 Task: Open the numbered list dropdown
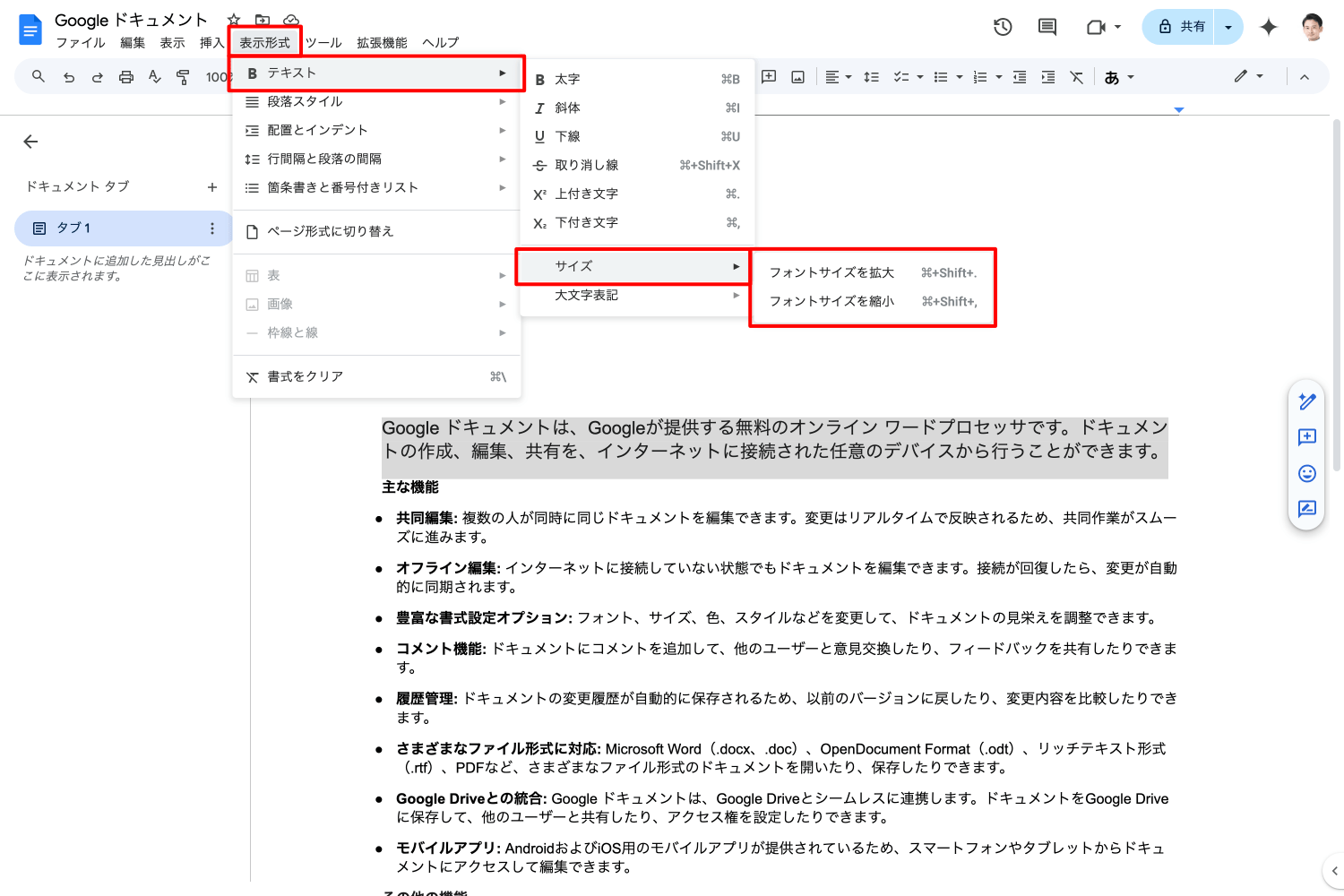[x=987, y=77]
